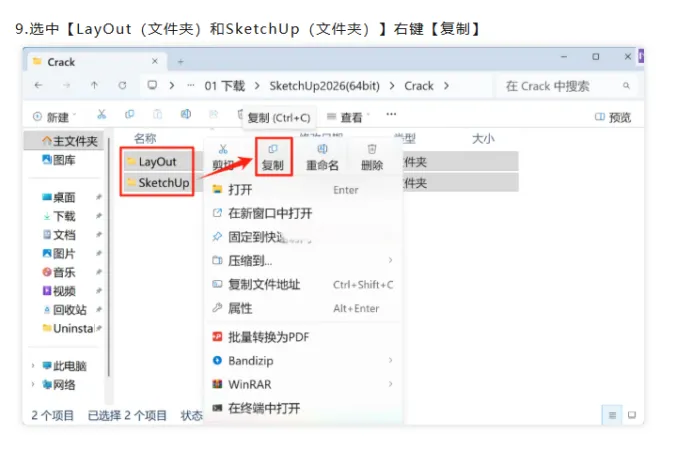The image size is (692, 451).
Task: Open Home in the sidebar
Action: tap(64, 141)
